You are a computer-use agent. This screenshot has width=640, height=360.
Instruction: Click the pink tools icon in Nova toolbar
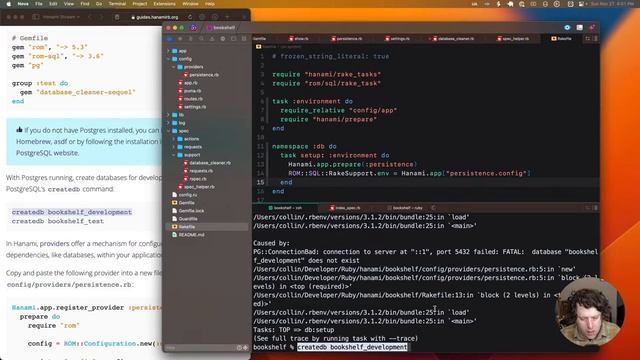pyautogui.click(x=591, y=27)
